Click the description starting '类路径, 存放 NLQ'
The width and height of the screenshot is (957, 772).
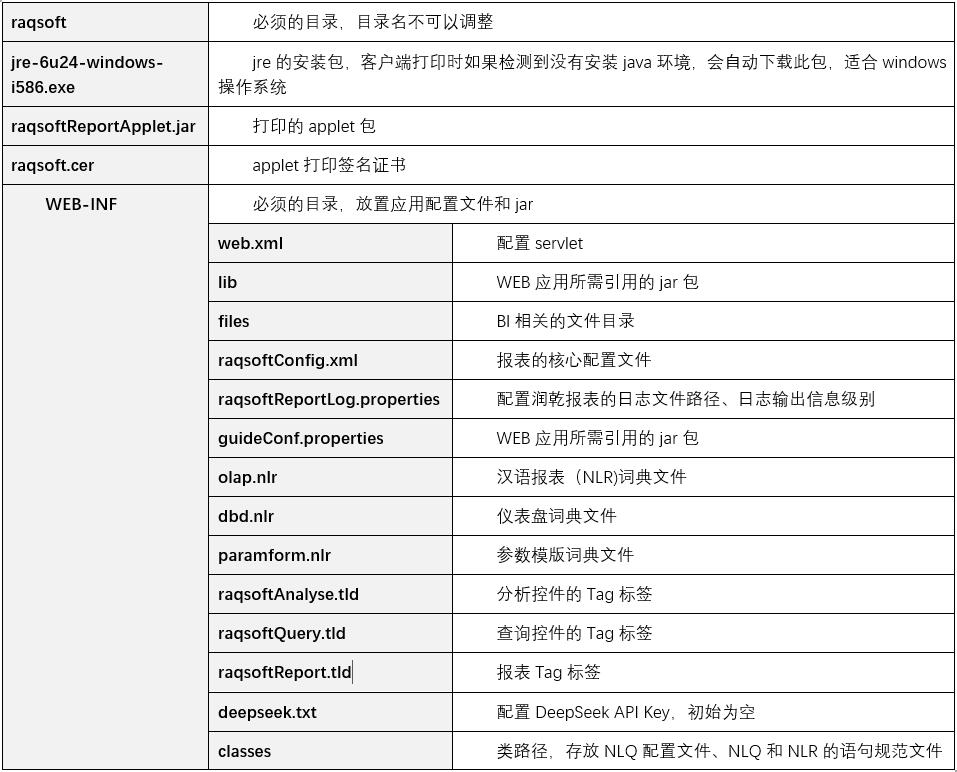[x=720, y=751]
